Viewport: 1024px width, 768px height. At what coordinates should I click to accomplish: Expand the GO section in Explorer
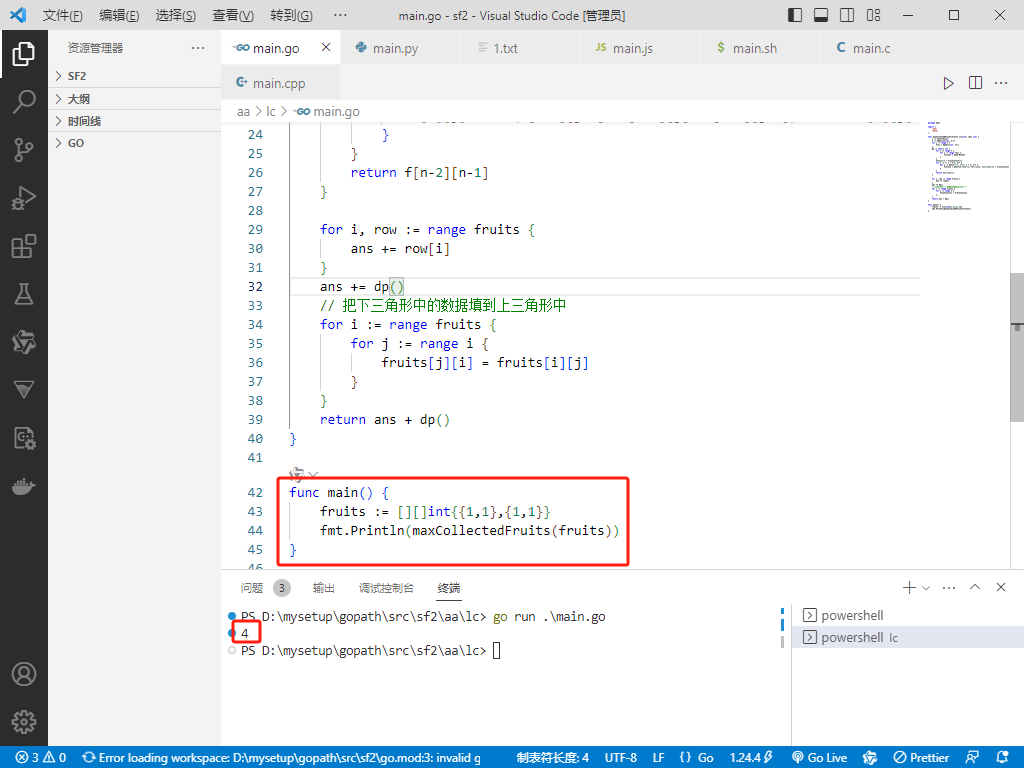point(135,143)
